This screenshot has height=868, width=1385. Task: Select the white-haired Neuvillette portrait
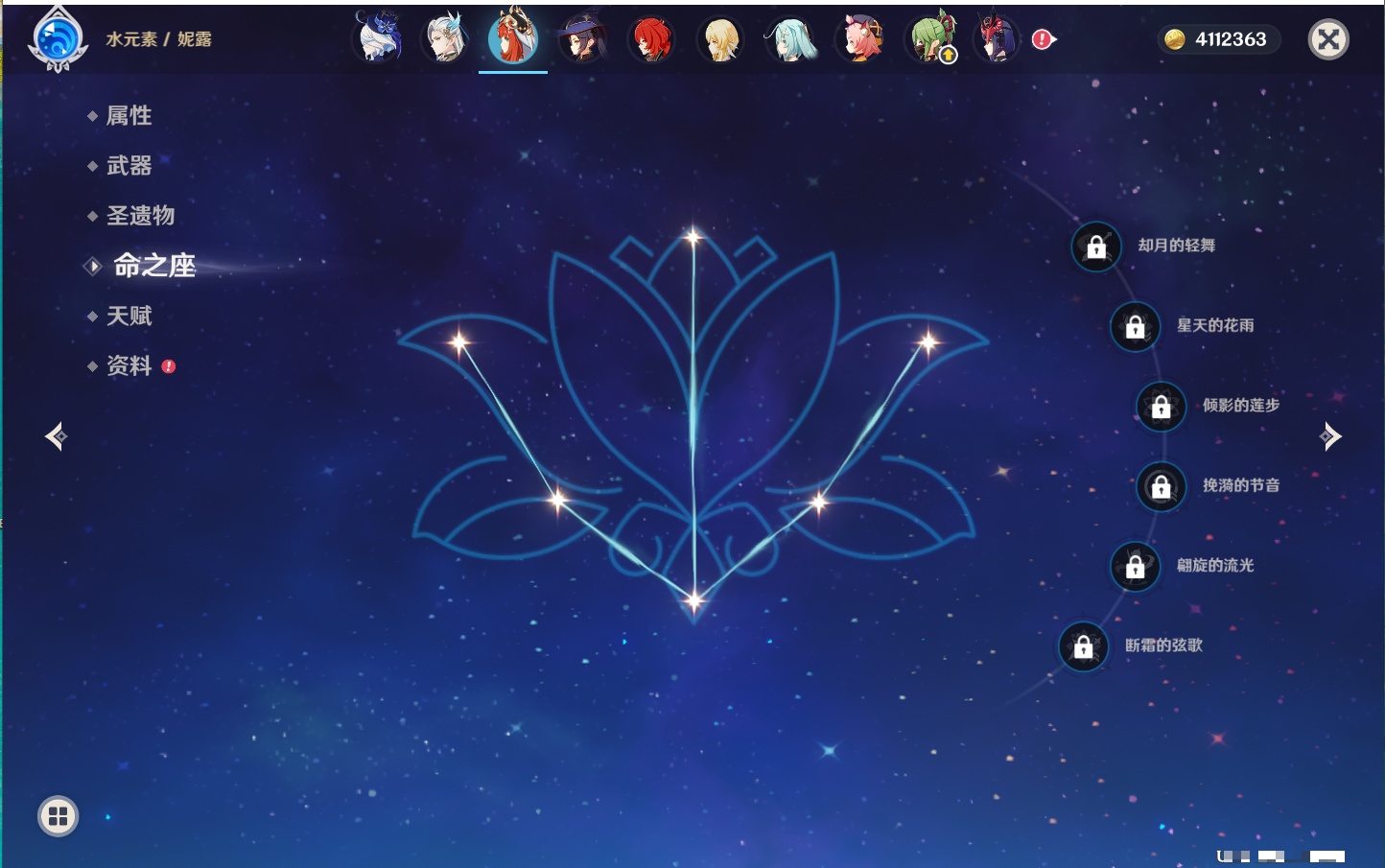pos(446,38)
